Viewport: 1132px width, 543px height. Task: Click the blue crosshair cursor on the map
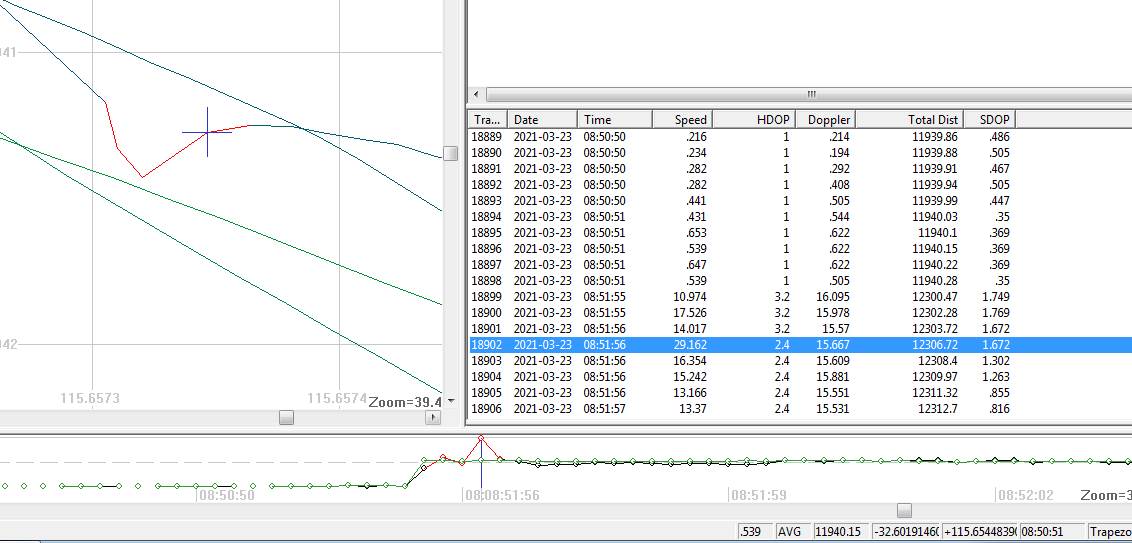click(208, 132)
